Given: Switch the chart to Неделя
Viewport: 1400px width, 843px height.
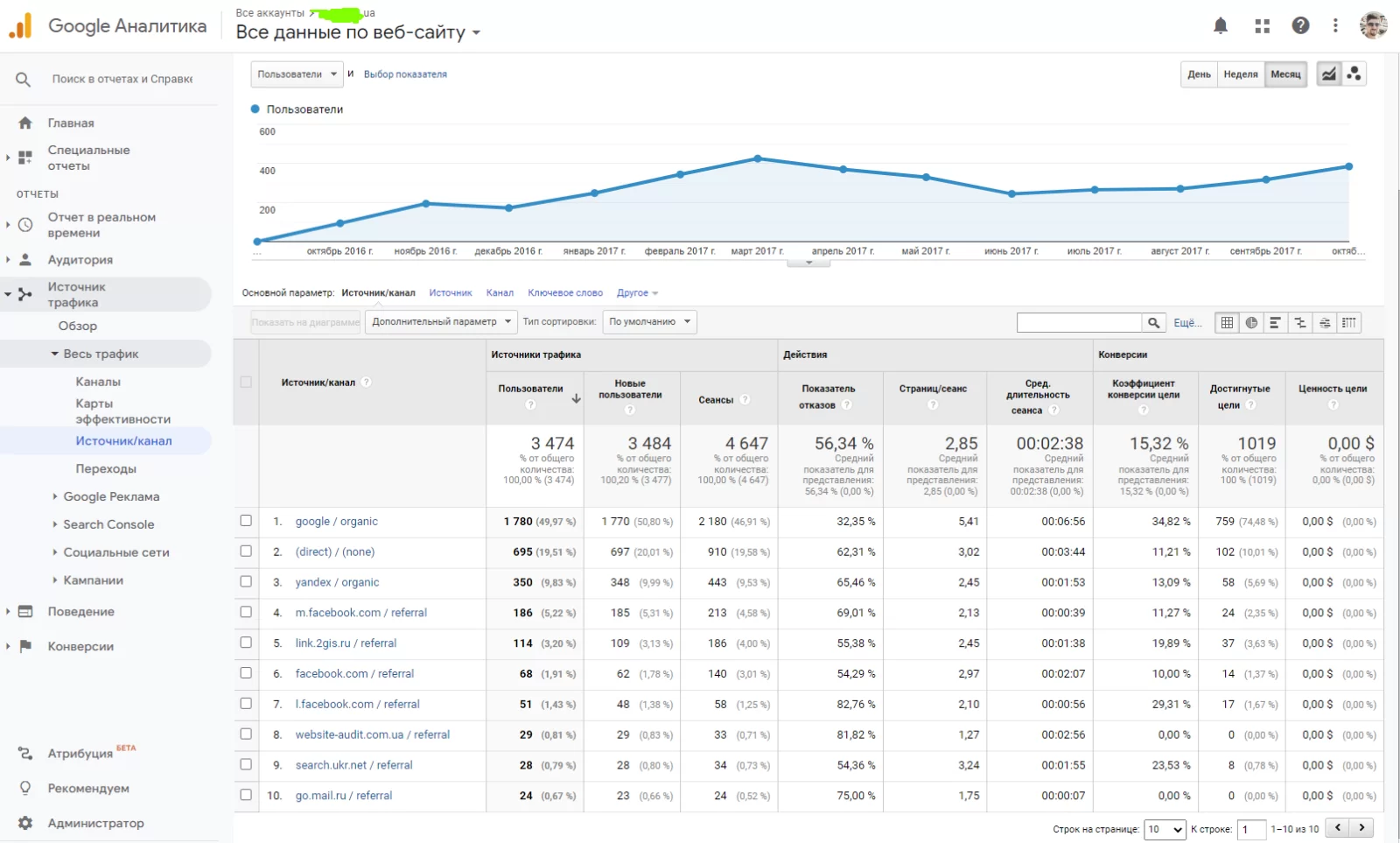Looking at the screenshot, I should [x=1240, y=74].
